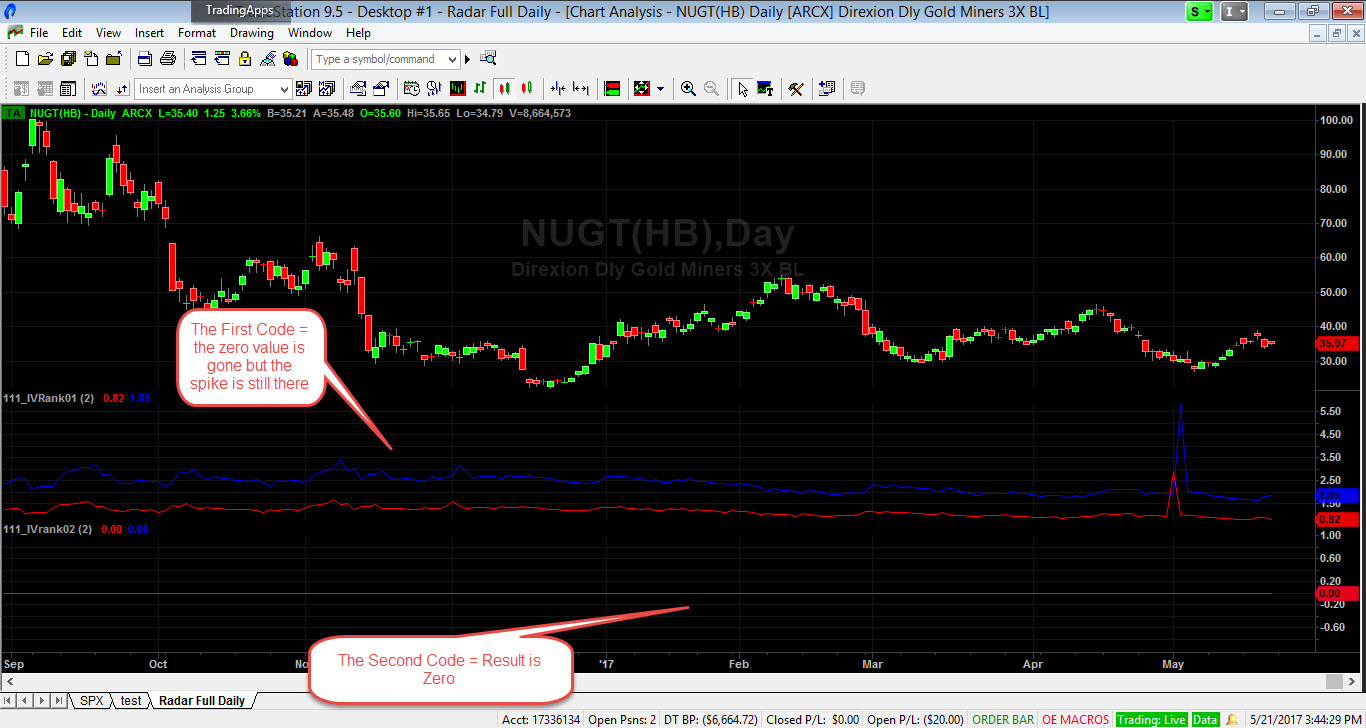This screenshot has width=1366, height=728.
Task: Switch to the test workspace tab
Action: pos(132,700)
